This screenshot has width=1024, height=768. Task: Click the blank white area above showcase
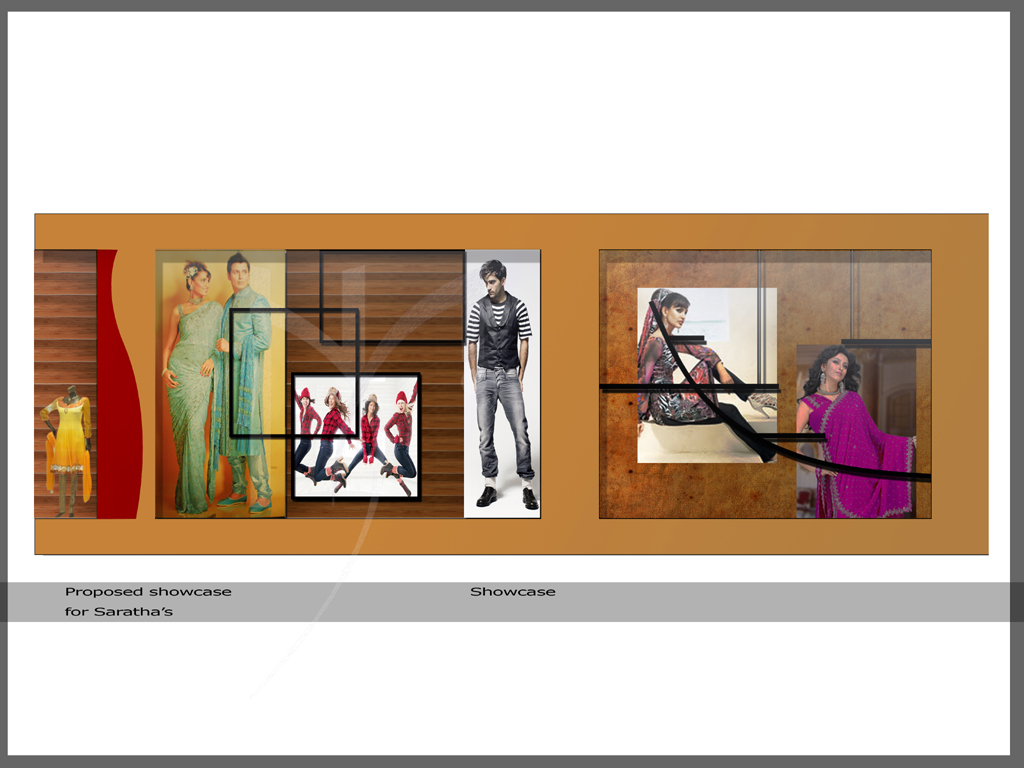pyautogui.click(x=510, y=110)
